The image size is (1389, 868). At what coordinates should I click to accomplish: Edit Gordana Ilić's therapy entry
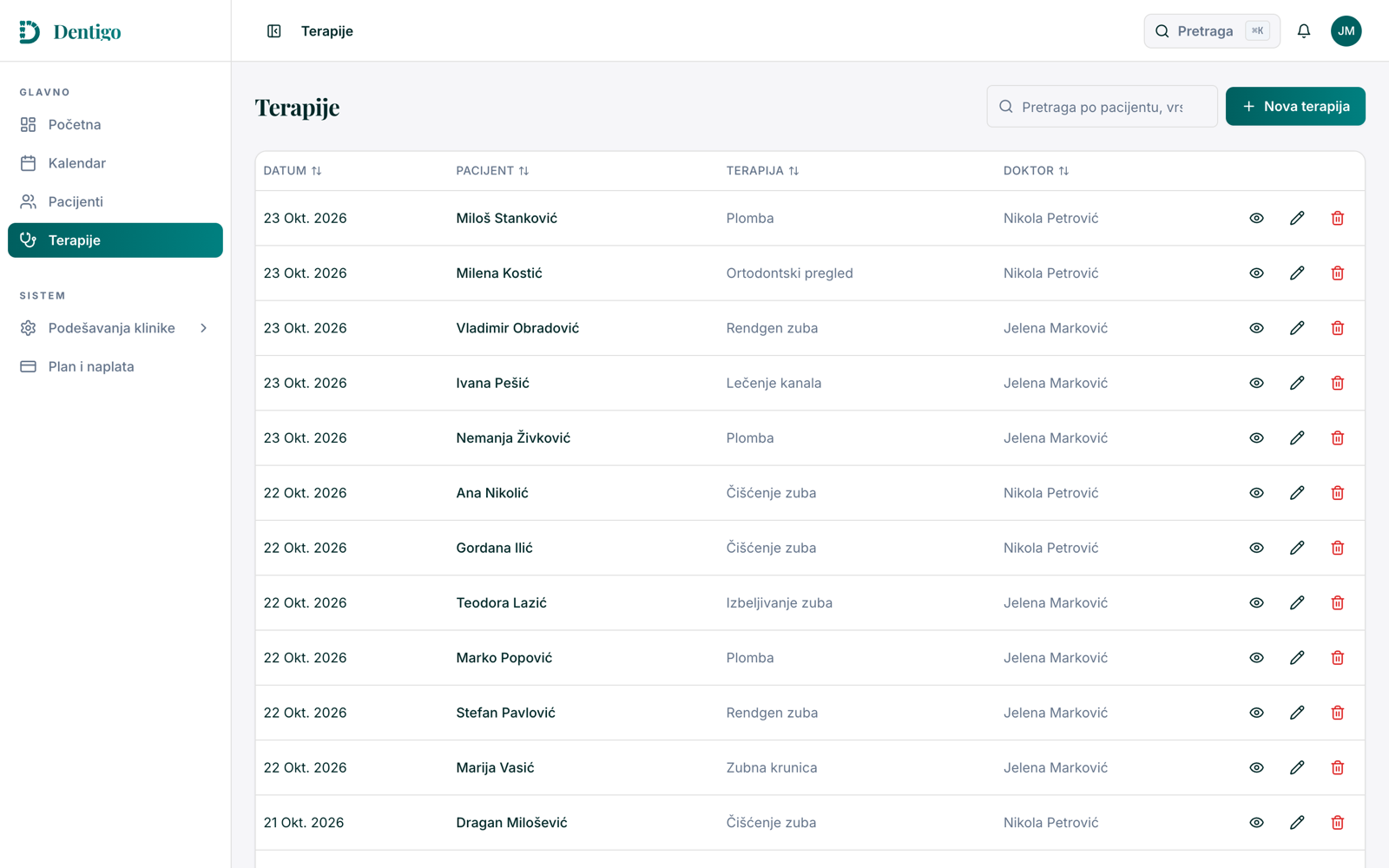pos(1297,548)
